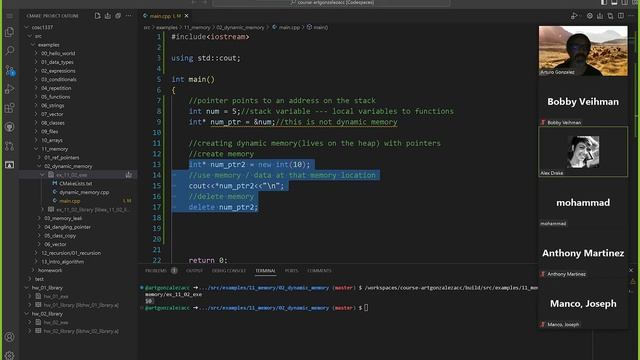
Task: Open the CMake outline more actions menu
Action: pyautogui.click(x=129, y=16)
